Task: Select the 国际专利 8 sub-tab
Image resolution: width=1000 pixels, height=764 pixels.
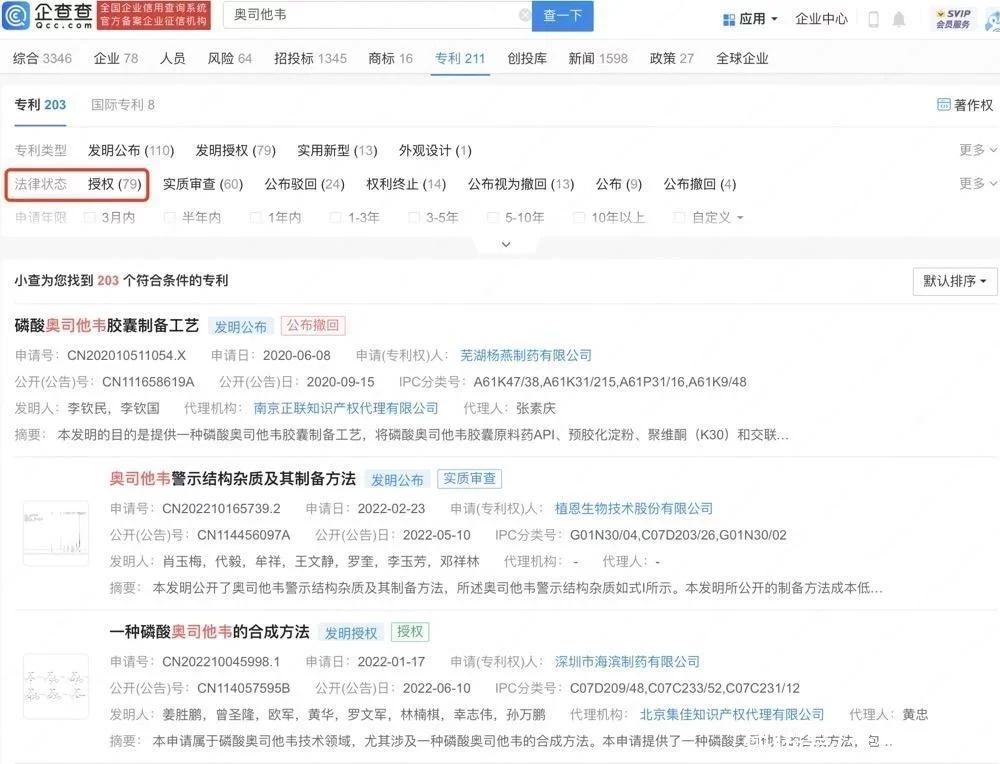Action: point(122,105)
